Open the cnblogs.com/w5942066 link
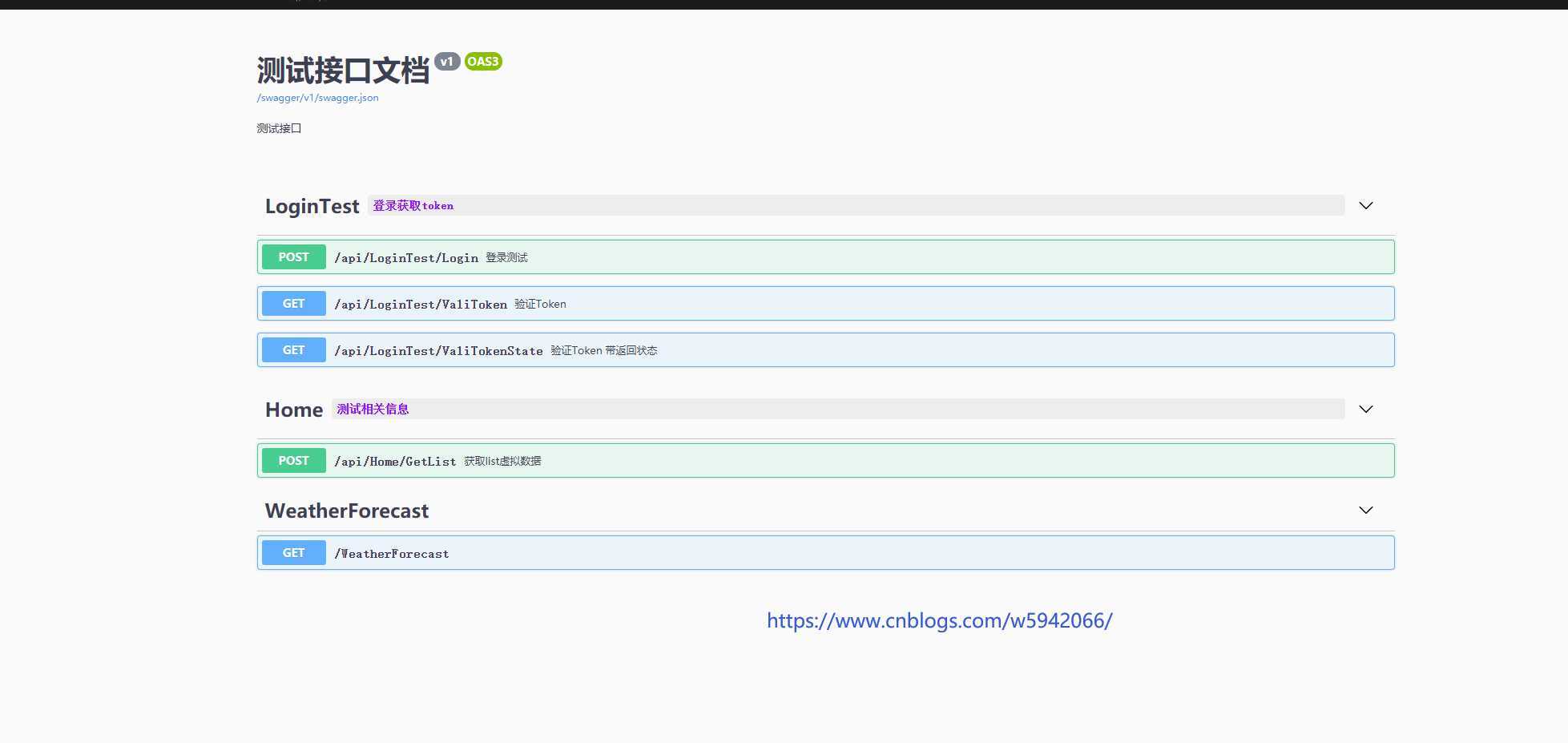Viewport: 1568px width, 743px height. (939, 621)
